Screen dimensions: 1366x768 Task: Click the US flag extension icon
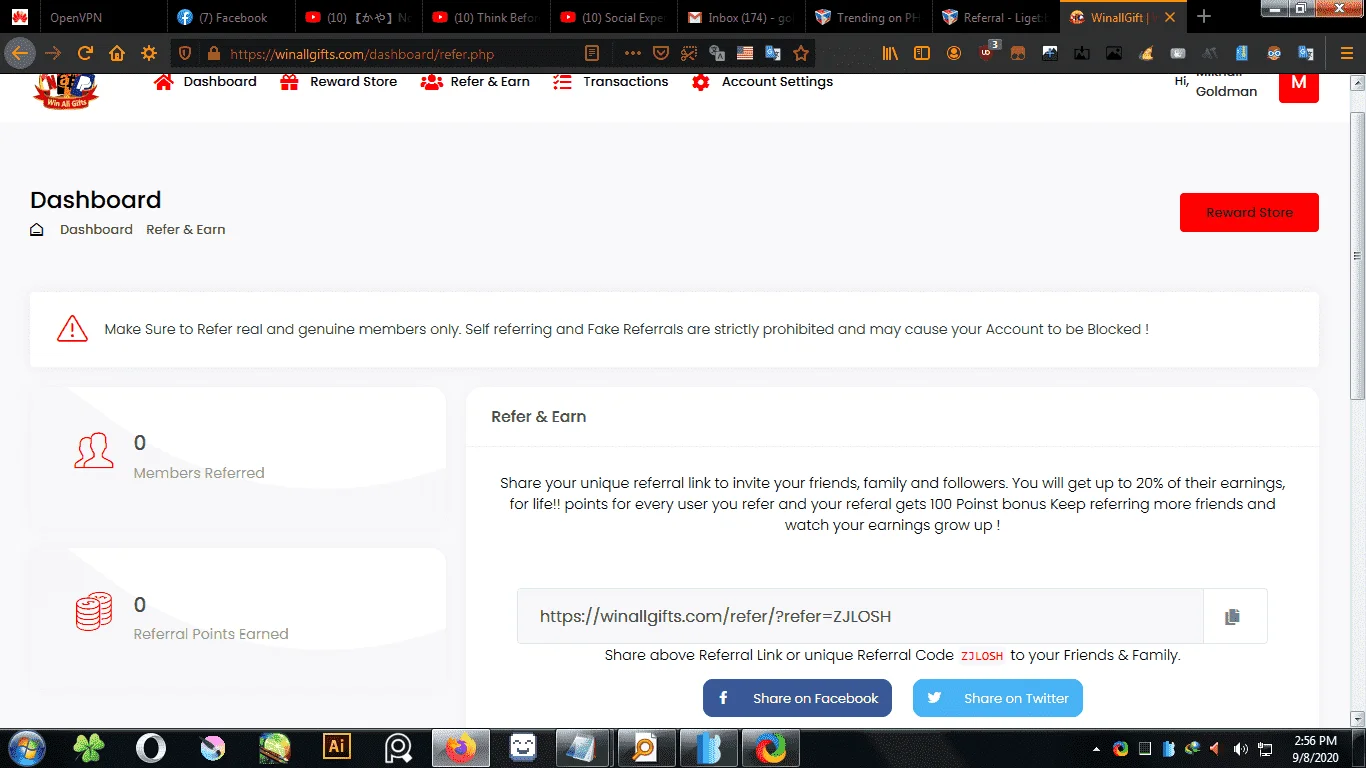point(744,53)
